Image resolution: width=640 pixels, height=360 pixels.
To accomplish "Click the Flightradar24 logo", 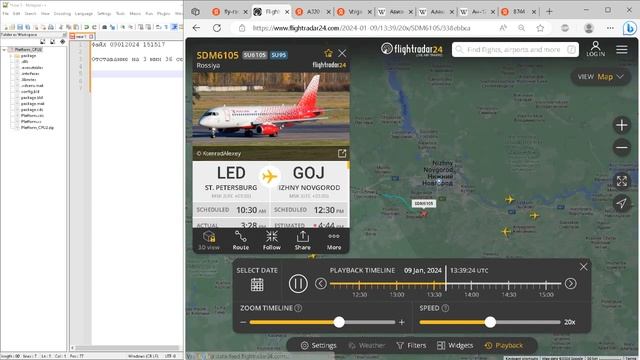I will pyautogui.click(x=411, y=49).
